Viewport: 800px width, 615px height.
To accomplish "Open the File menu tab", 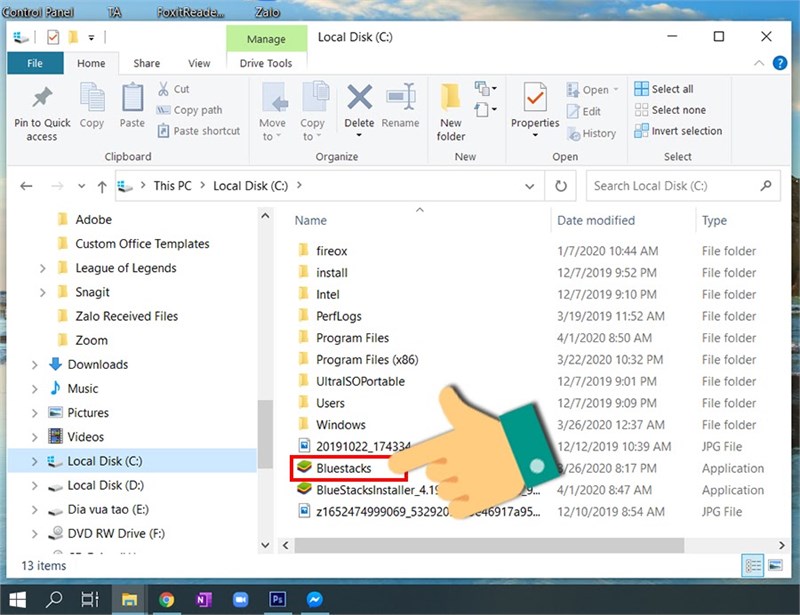I will point(35,63).
